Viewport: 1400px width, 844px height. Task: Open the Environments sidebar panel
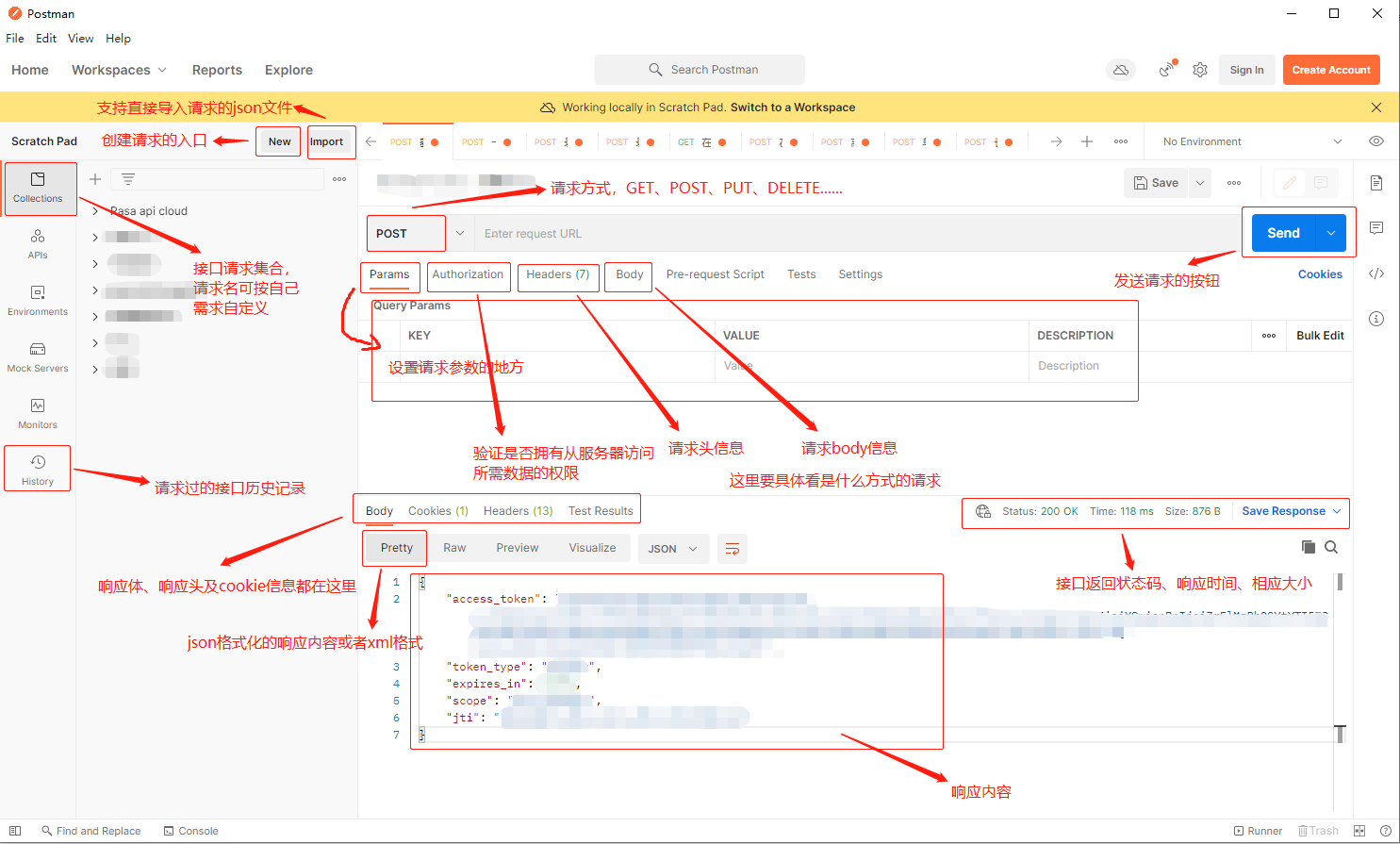coord(38,300)
